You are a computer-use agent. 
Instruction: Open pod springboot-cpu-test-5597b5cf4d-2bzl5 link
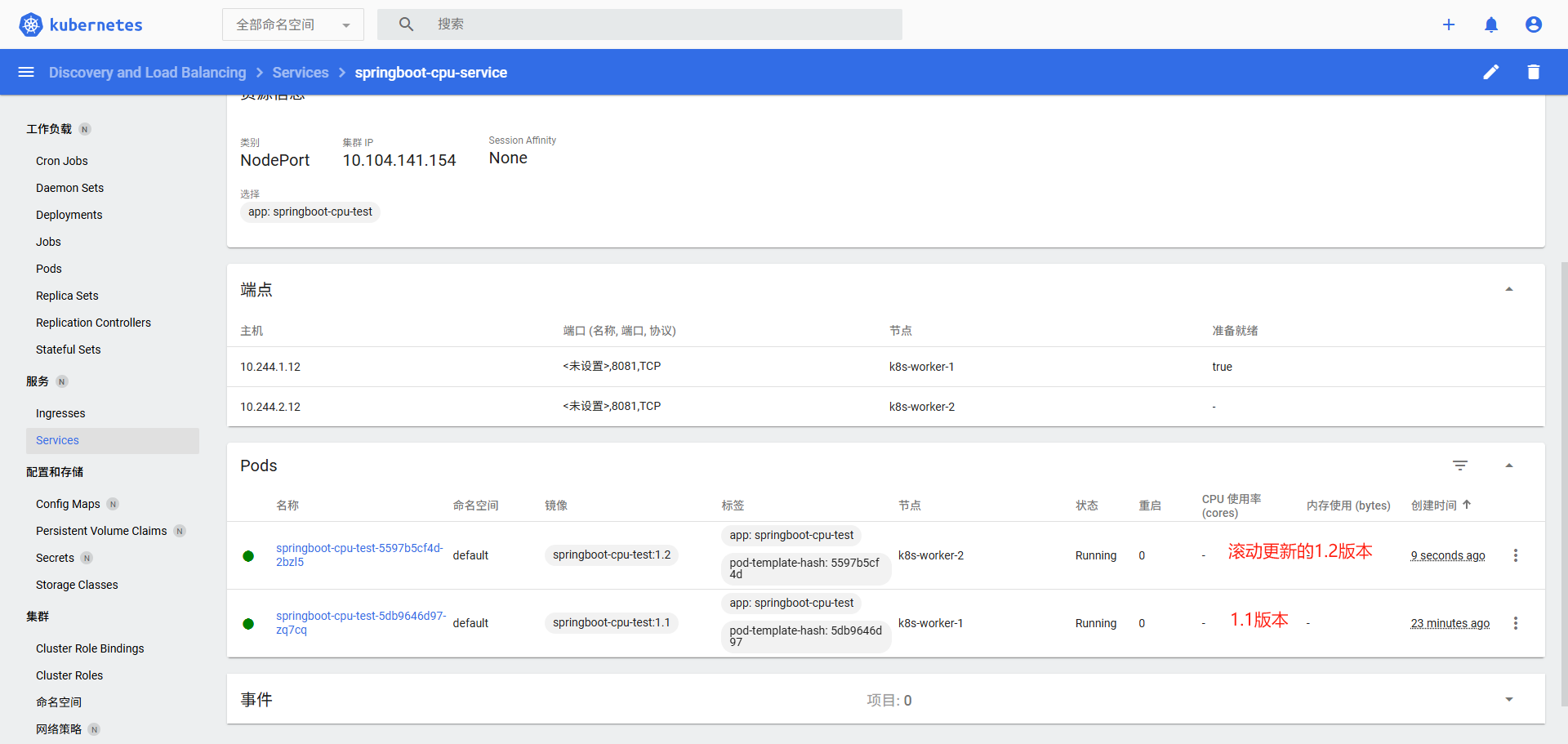pos(359,555)
